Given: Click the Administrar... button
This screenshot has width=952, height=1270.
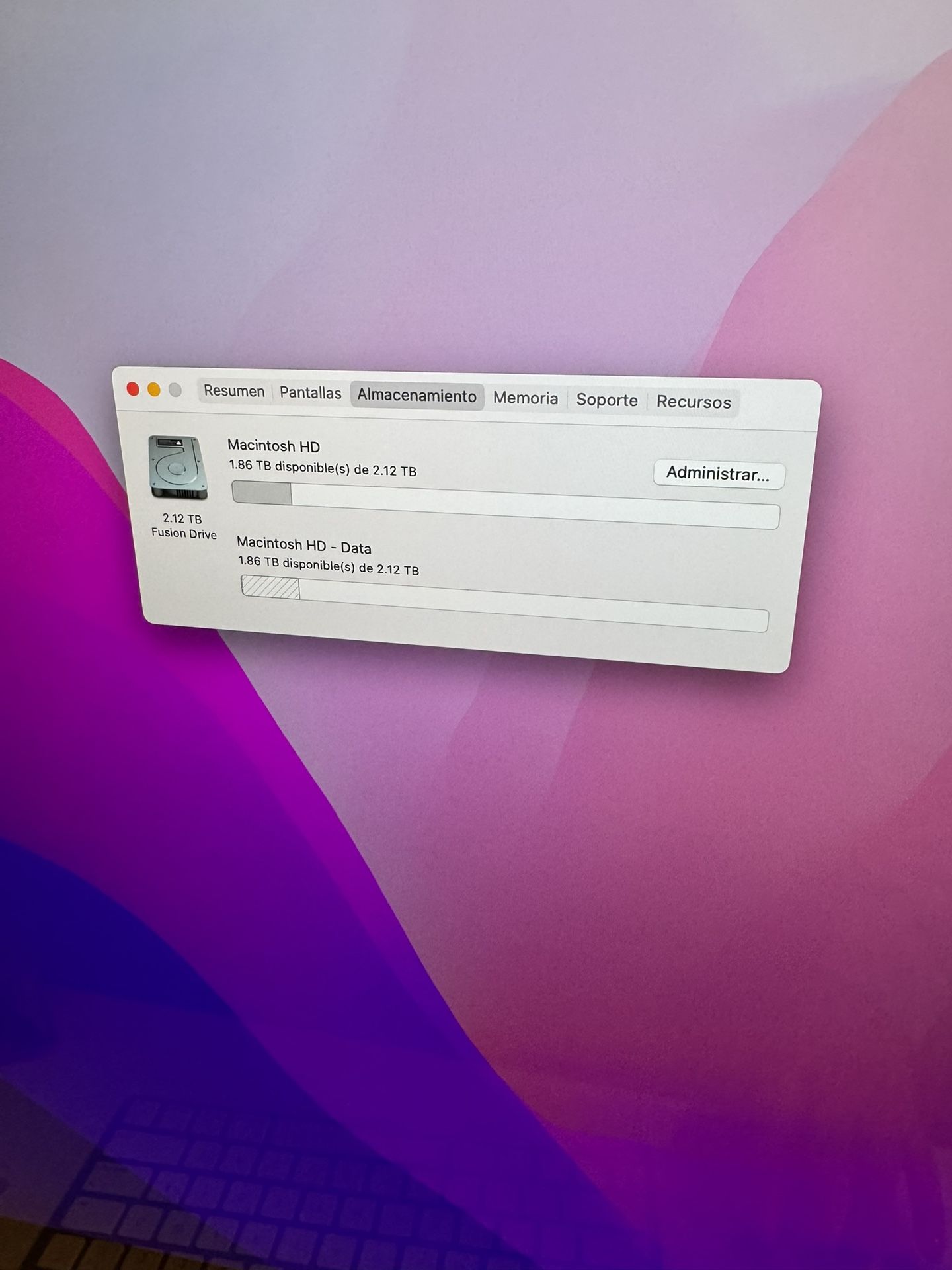Looking at the screenshot, I should [x=719, y=474].
